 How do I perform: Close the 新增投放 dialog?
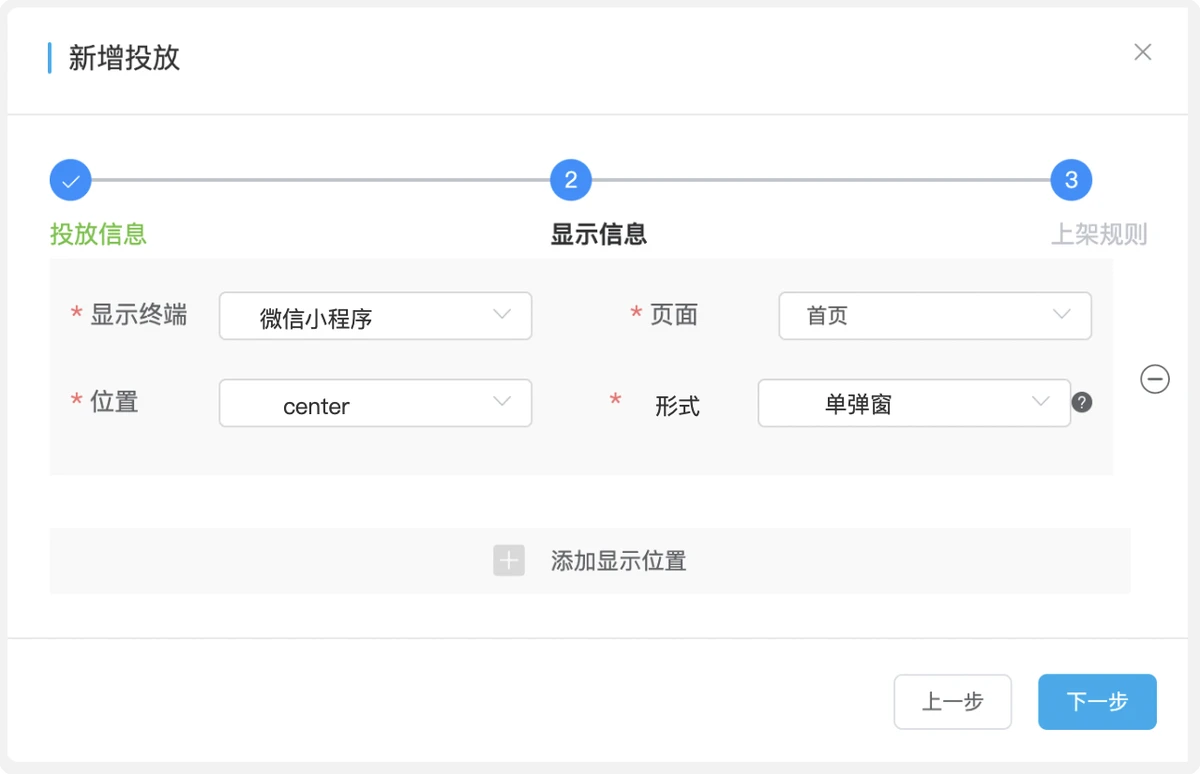click(x=1142, y=52)
